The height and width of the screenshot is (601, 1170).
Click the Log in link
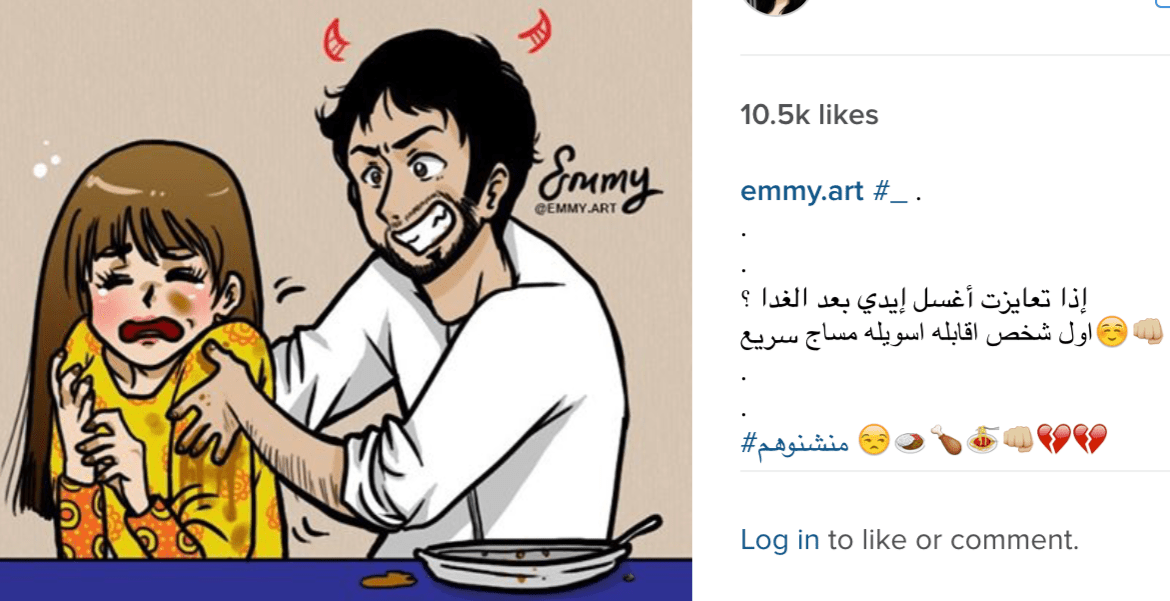pyautogui.click(x=779, y=539)
